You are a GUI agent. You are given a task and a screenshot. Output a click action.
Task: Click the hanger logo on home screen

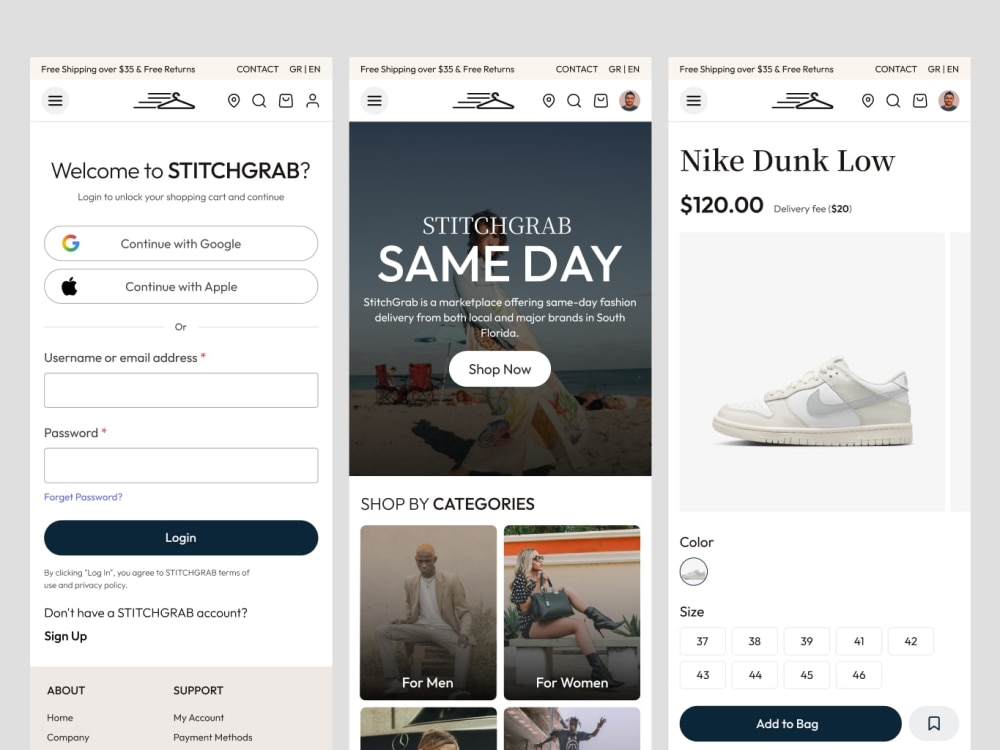483,101
